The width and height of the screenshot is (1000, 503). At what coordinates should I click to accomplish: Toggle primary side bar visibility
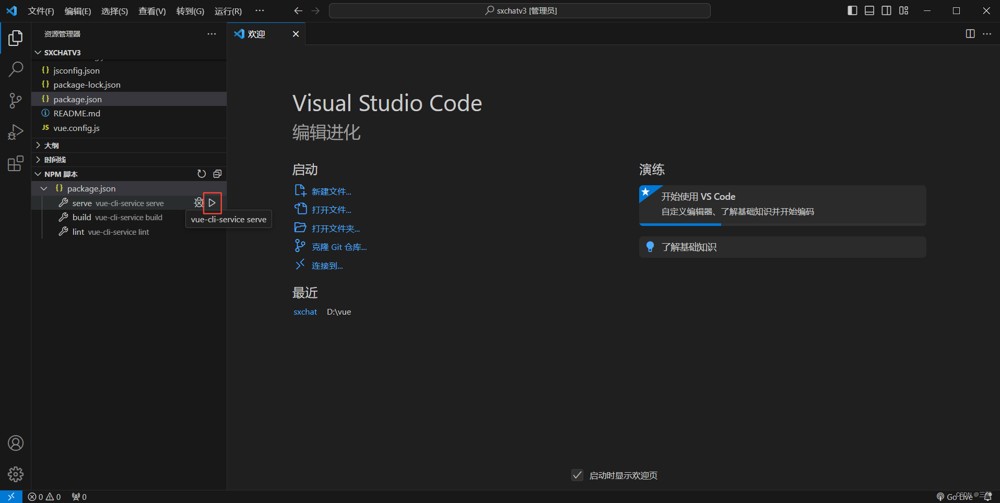pos(853,11)
